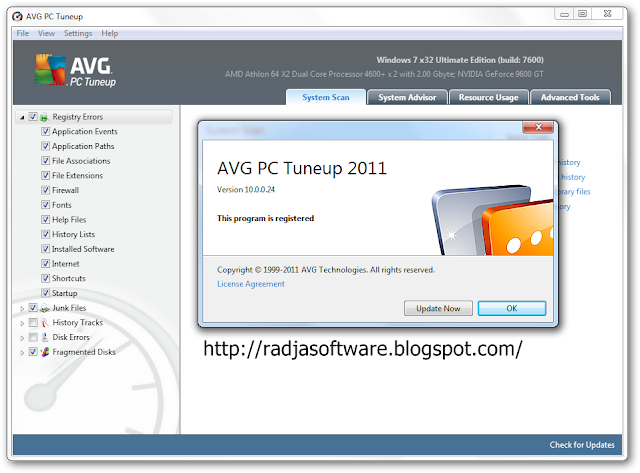The height and width of the screenshot is (473, 640).
Task: Enable the Disk Errors checkbox
Action: [x=33, y=338]
